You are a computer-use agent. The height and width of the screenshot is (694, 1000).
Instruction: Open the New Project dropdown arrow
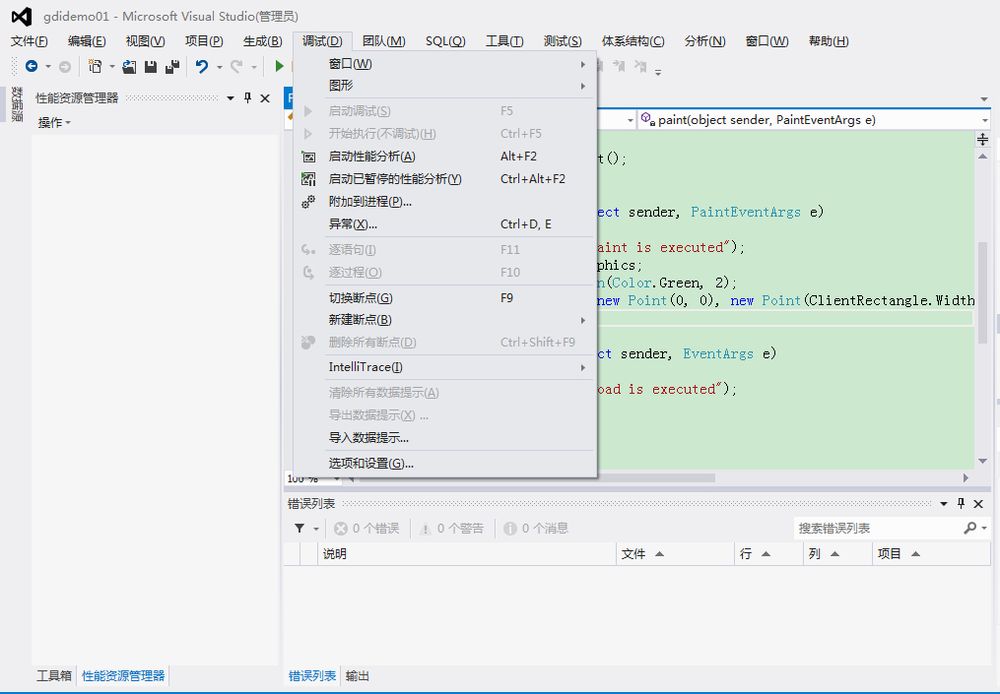pyautogui.click(x=112, y=66)
